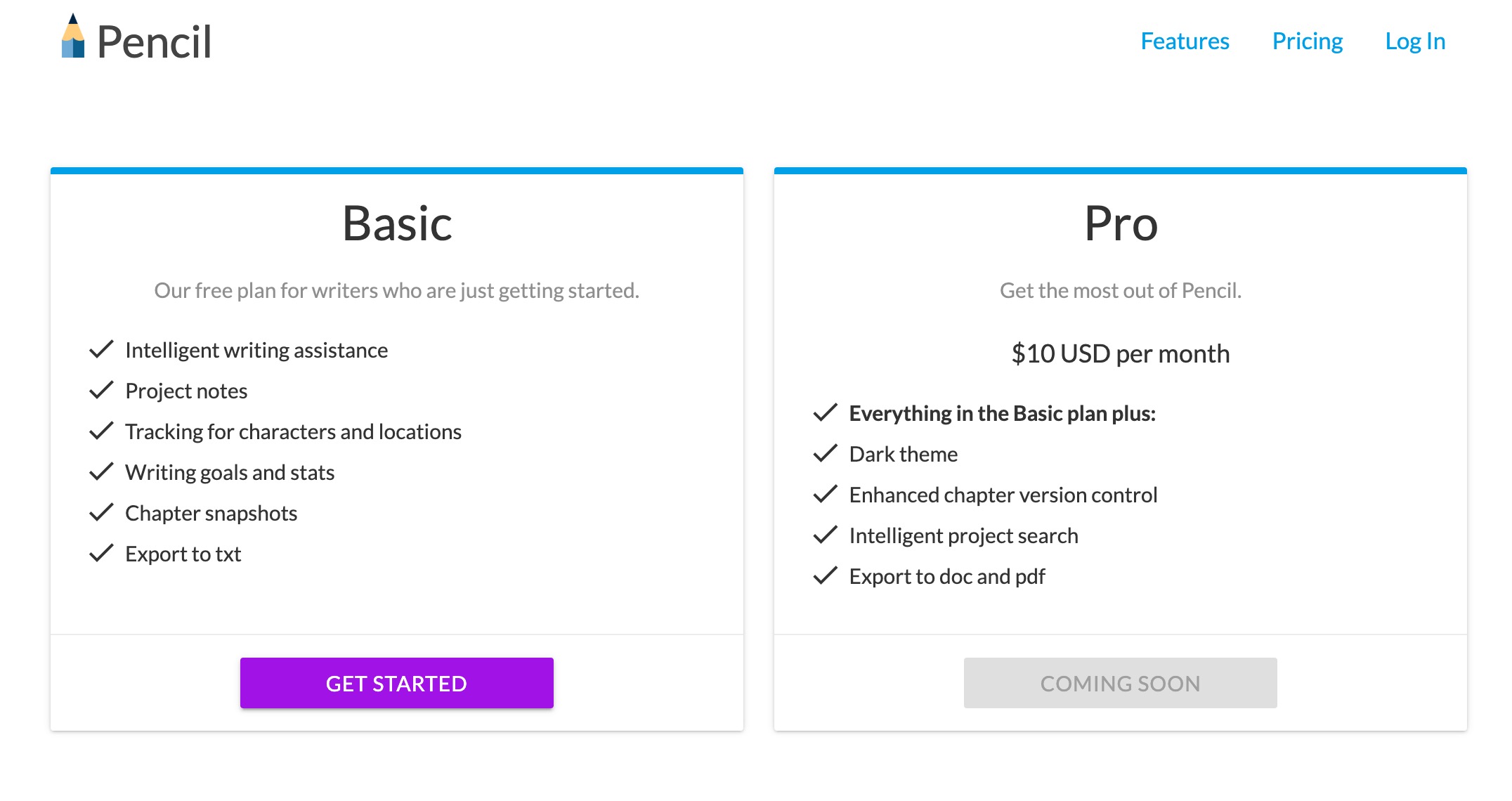
Task: Click checkmark next to Enhanced chapter version control
Action: 826,494
